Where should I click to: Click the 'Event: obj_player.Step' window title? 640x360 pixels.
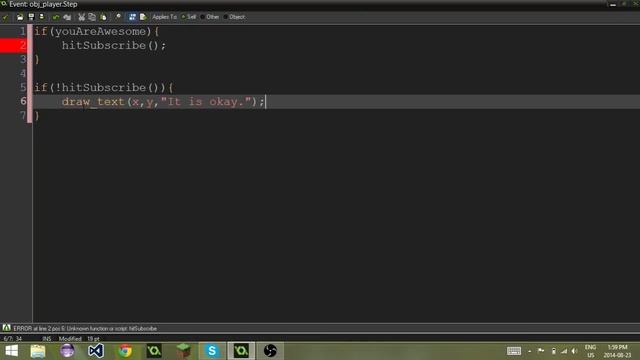coord(43,4)
